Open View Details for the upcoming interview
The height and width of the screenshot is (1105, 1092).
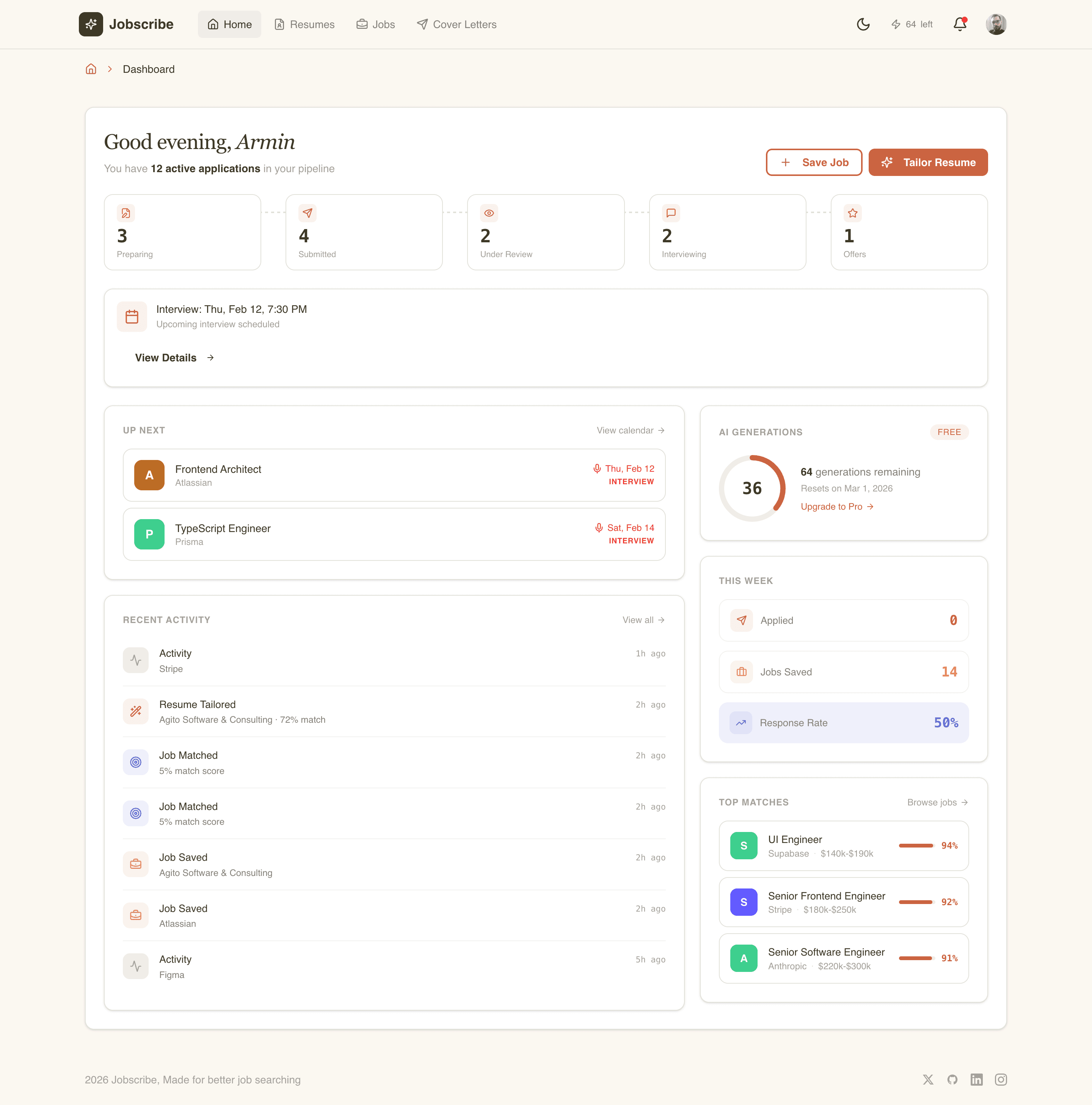coord(166,358)
